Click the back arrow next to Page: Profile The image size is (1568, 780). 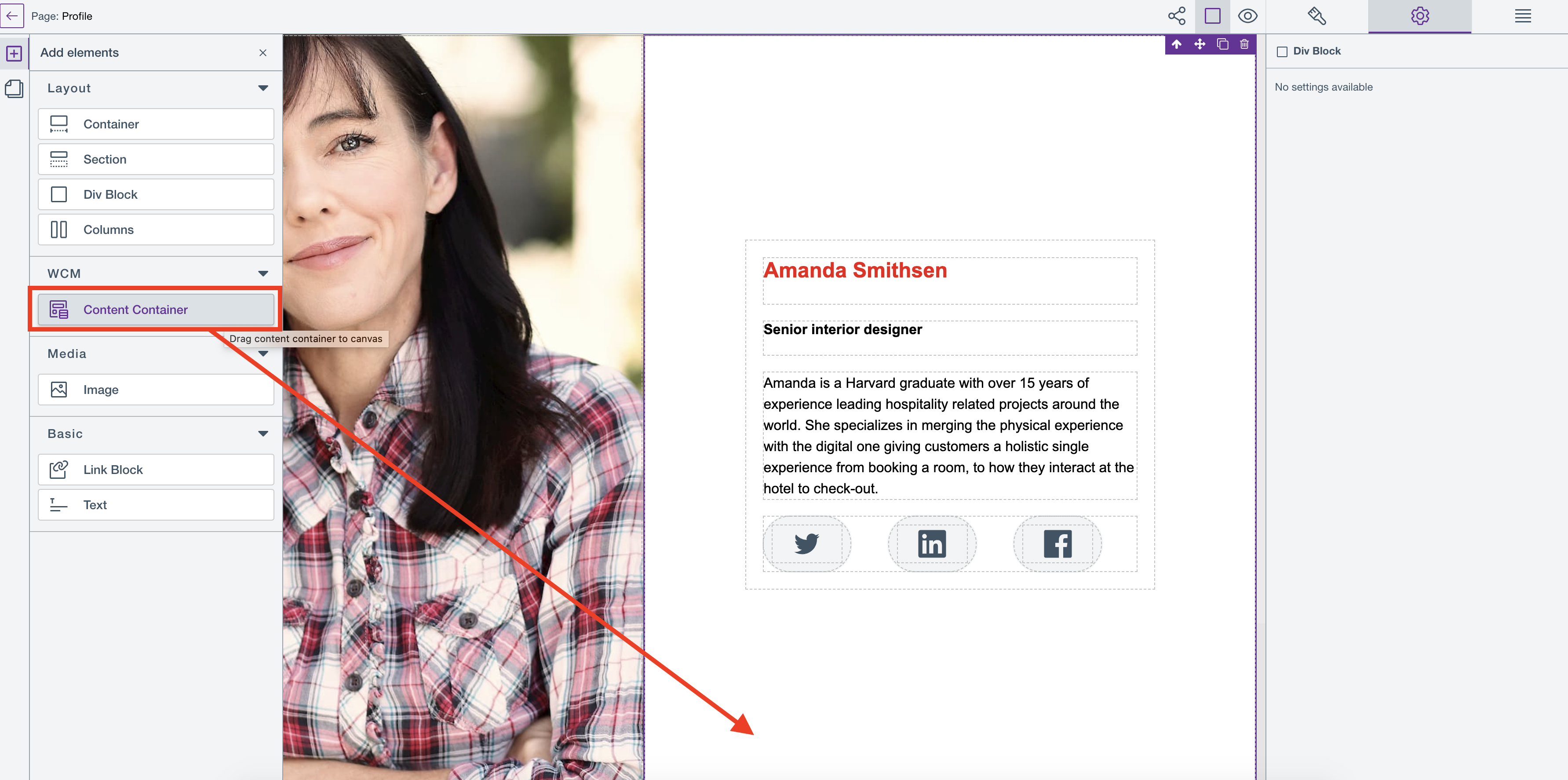[12, 16]
